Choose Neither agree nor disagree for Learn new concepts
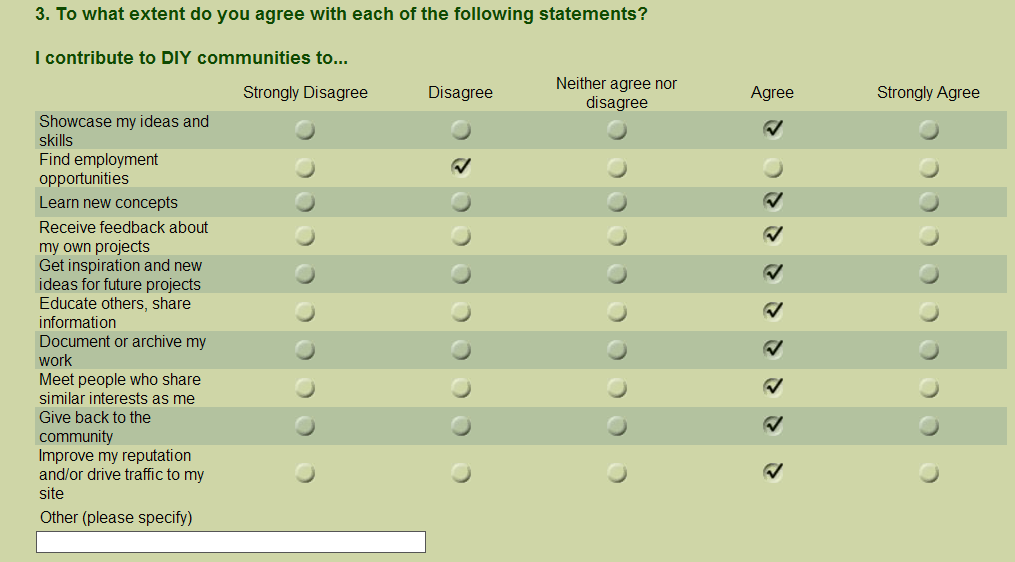 tap(617, 202)
